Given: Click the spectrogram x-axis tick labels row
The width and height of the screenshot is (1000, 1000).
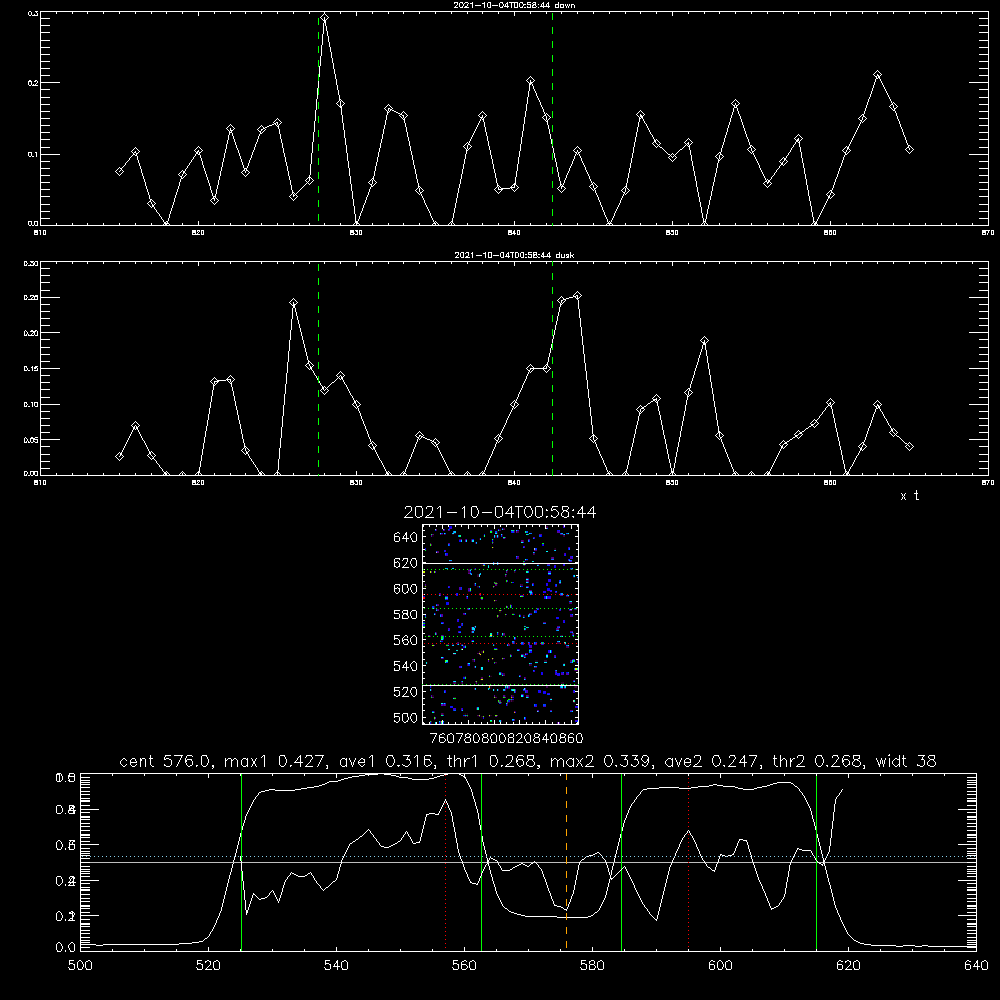Looking at the screenshot, I should click(x=506, y=738).
